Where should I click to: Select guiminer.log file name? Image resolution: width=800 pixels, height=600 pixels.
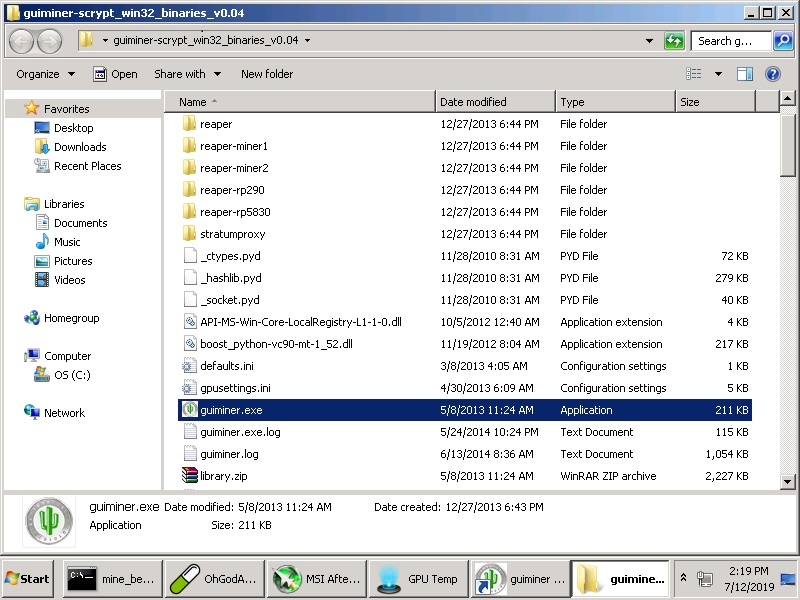point(229,454)
